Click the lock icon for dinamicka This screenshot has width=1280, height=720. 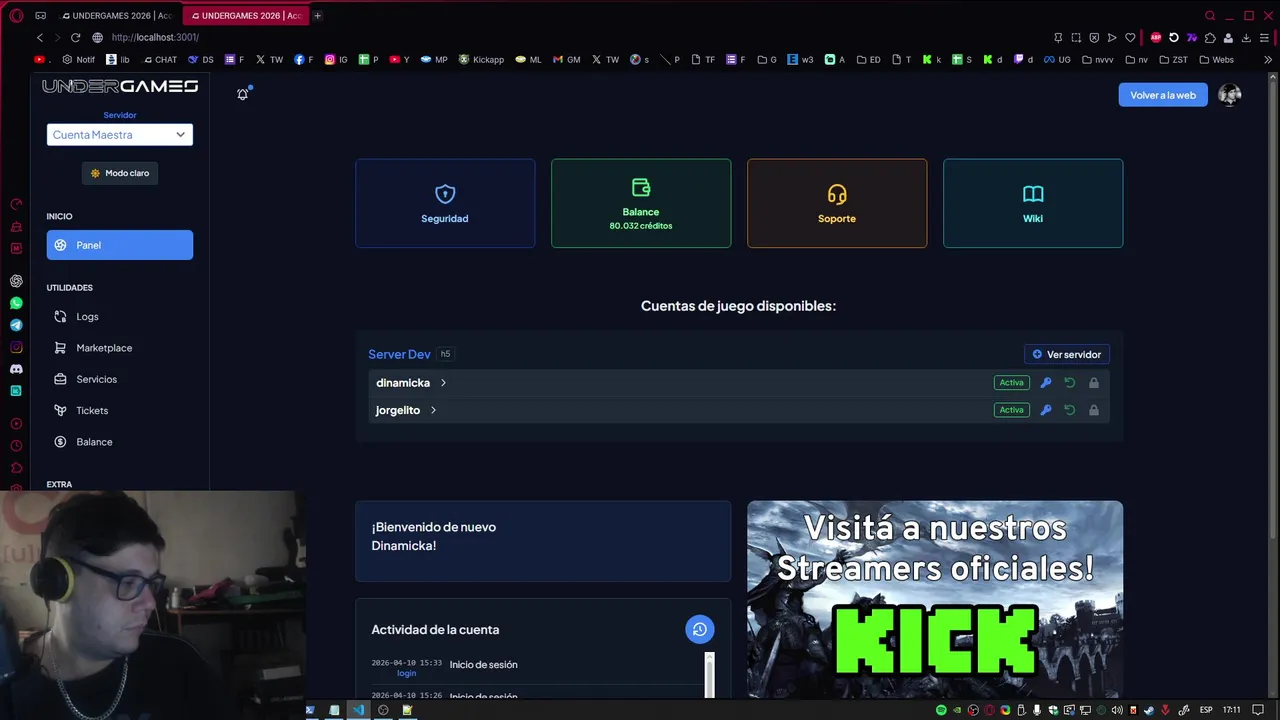[1094, 383]
